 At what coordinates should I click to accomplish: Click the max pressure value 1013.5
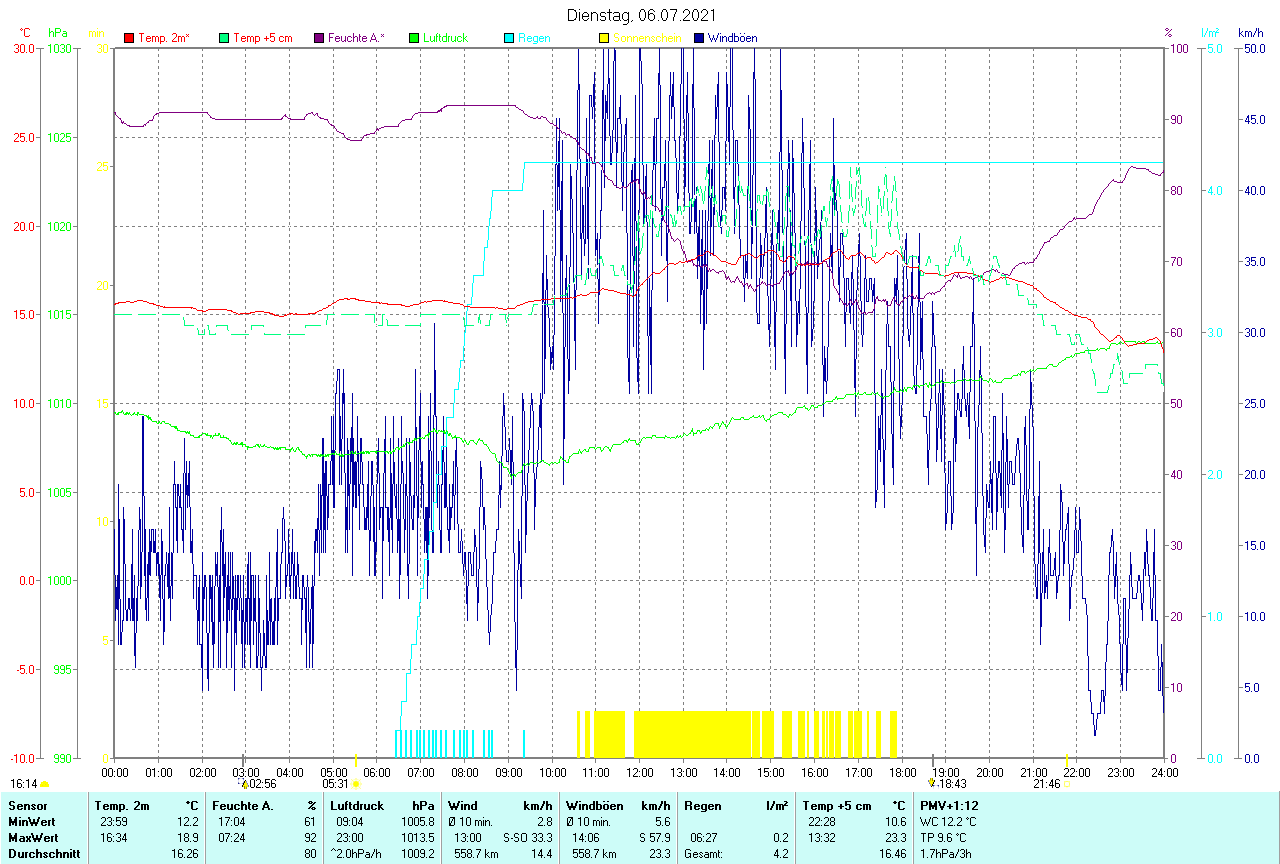(x=417, y=838)
